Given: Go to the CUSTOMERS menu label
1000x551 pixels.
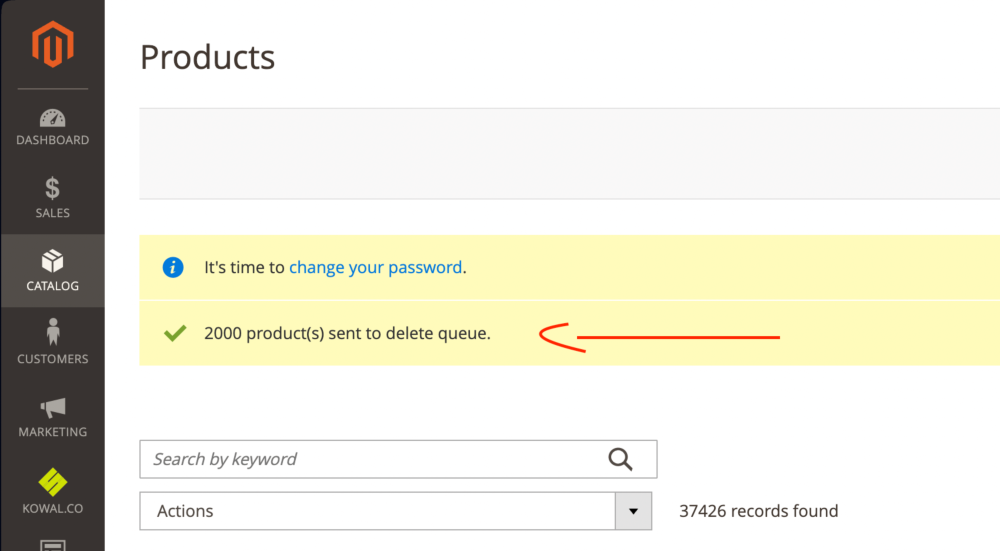Looking at the screenshot, I should click(52, 359).
